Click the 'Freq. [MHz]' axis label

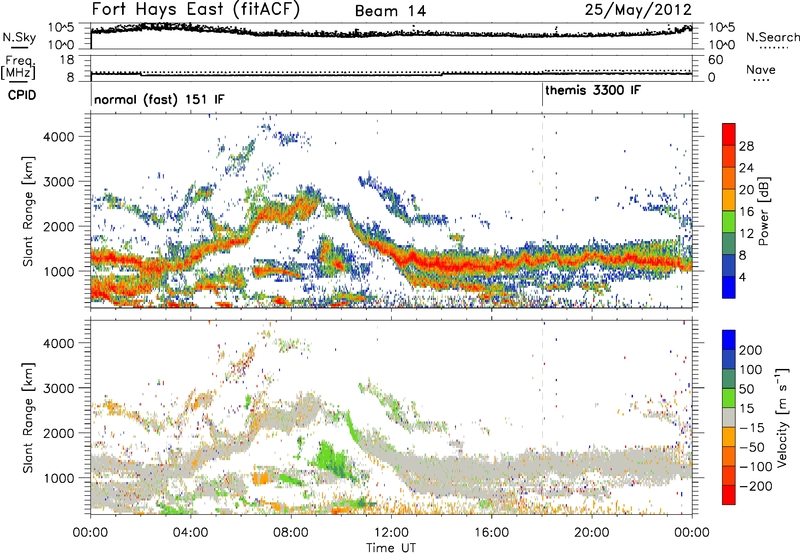click(x=18, y=67)
